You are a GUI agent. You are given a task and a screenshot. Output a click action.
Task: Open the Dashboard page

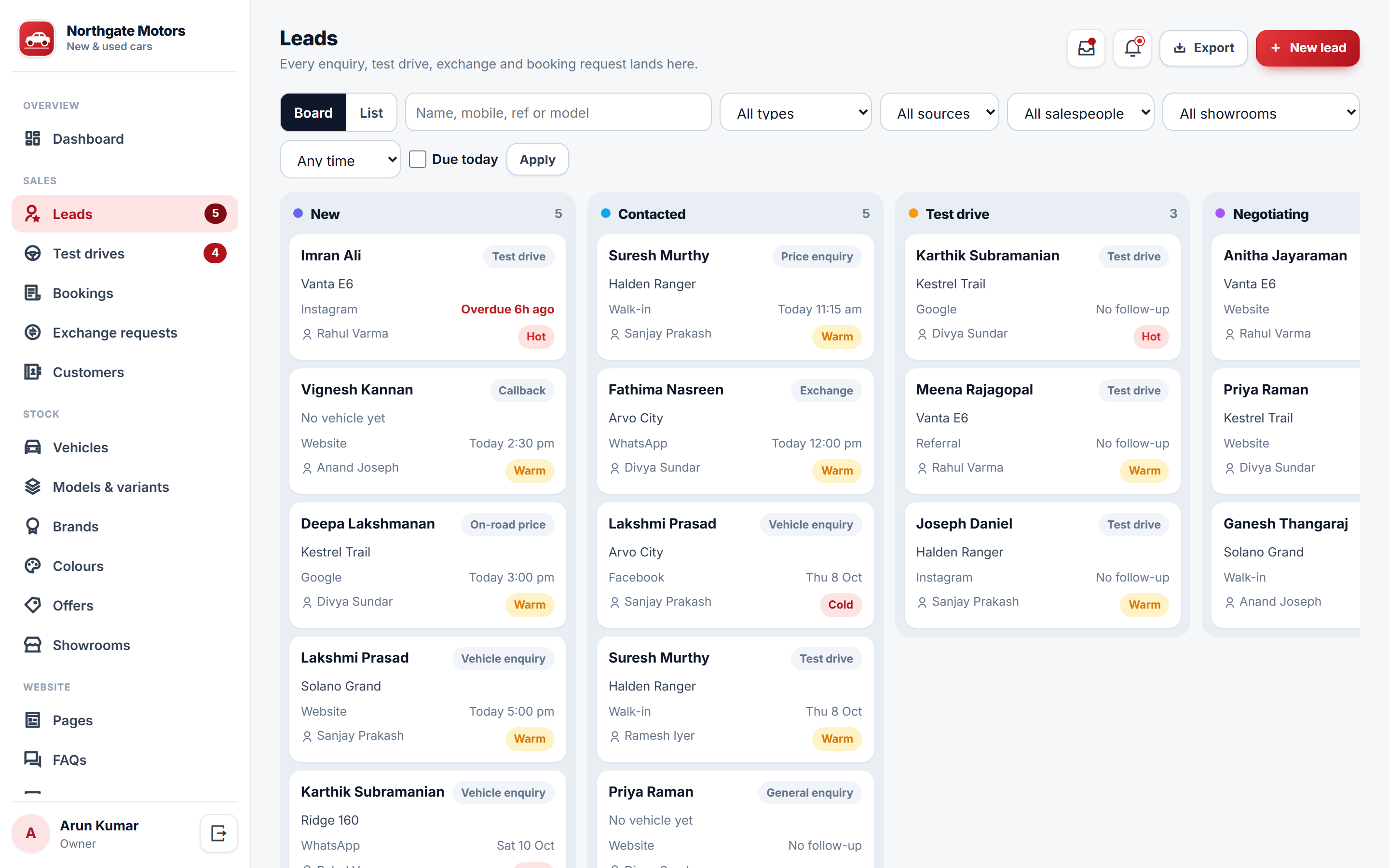124,139
